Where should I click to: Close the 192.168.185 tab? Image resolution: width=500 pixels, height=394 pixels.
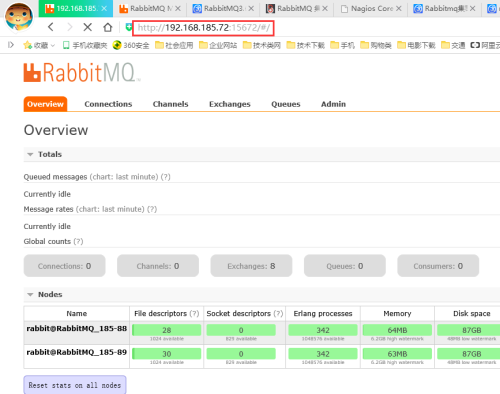pyautogui.click(x=104, y=8)
